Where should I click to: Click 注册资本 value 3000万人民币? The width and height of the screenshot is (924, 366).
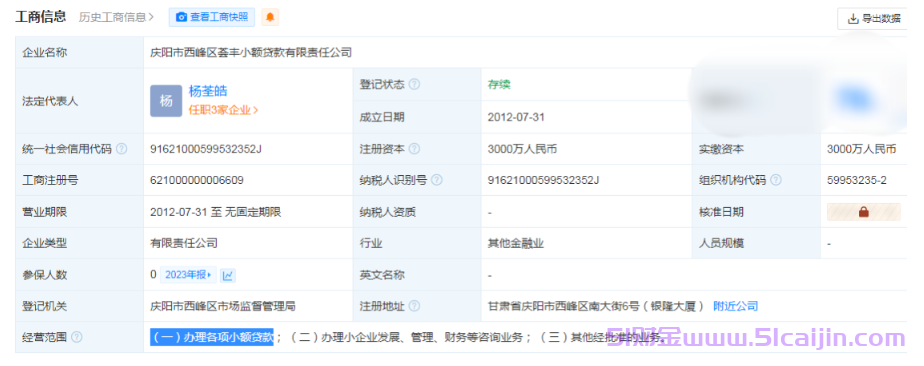(523, 149)
